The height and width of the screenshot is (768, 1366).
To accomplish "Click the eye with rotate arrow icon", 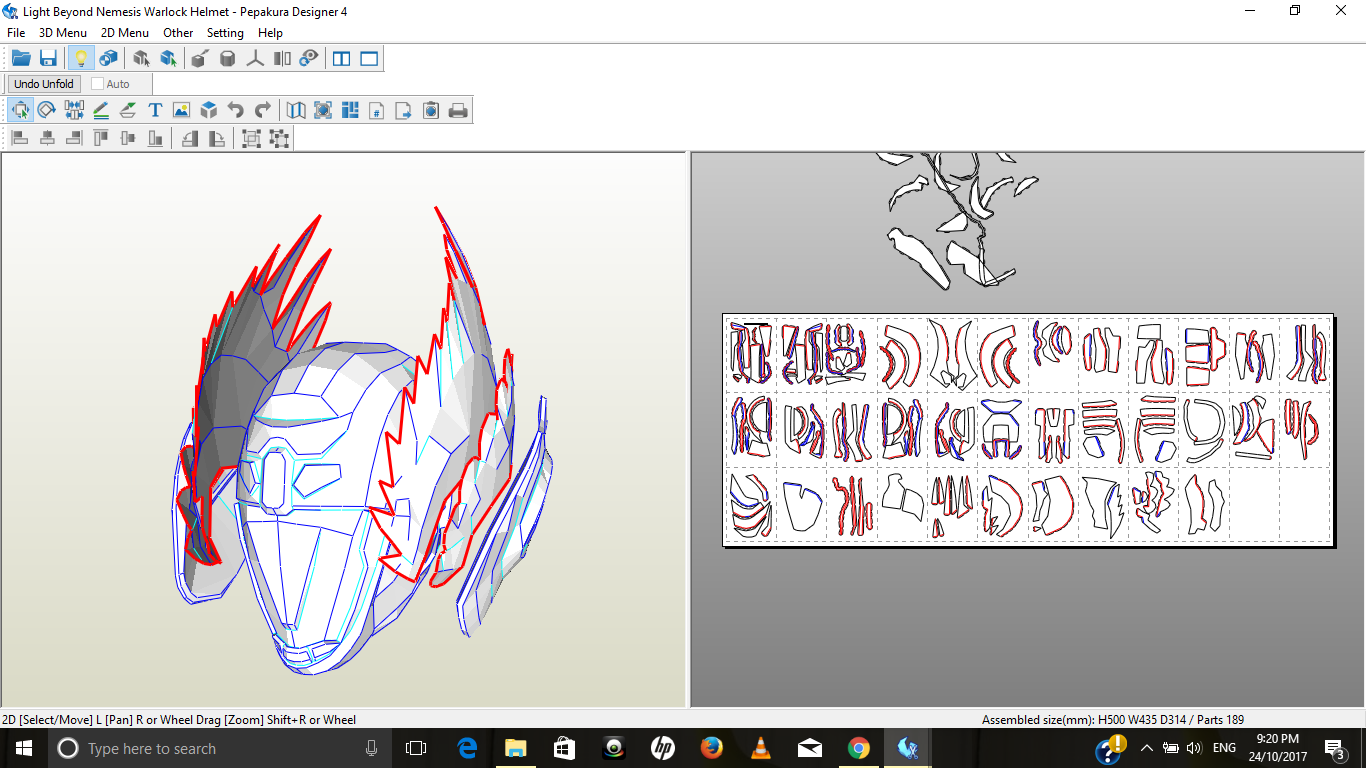I will tap(309, 59).
